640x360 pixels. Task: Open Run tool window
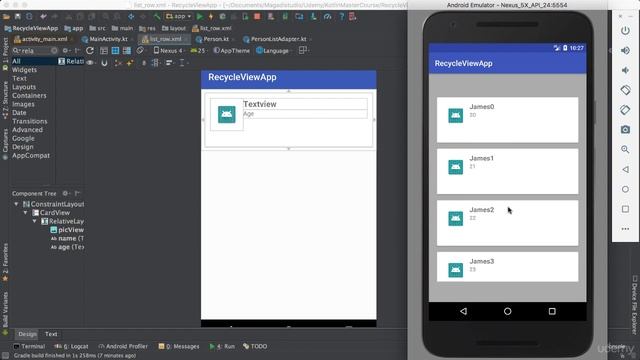click(222, 346)
